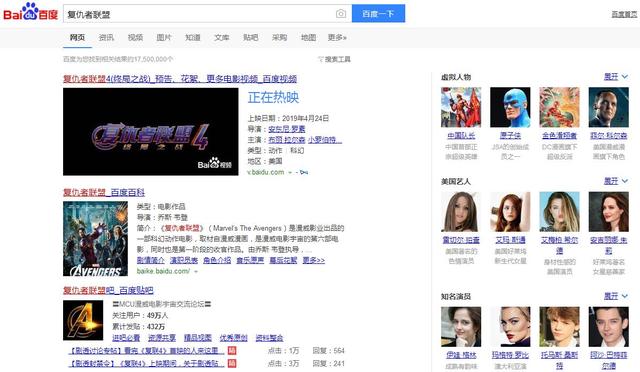Open the 复仇者联盟吧_百度贴吧 result title
Viewport: 640px width, 372px height.
tap(108, 290)
